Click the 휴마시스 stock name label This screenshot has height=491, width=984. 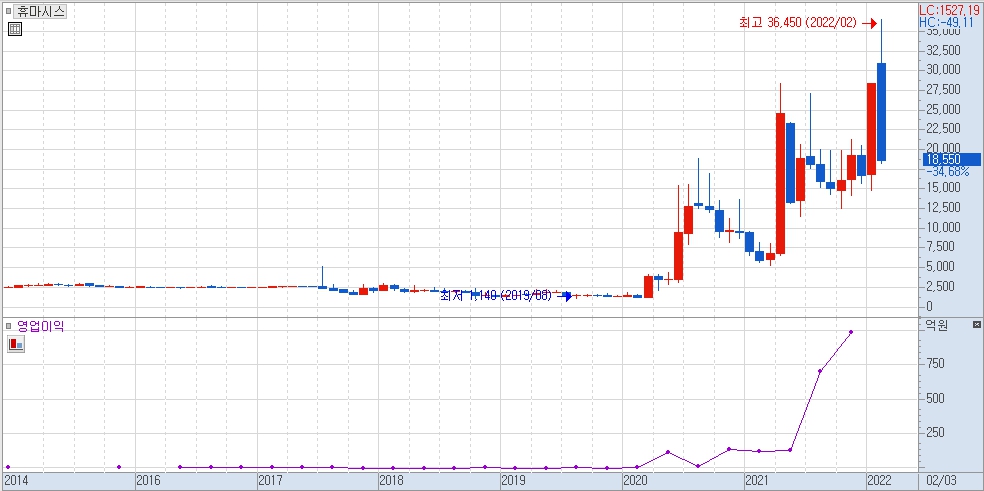(40, 11)
